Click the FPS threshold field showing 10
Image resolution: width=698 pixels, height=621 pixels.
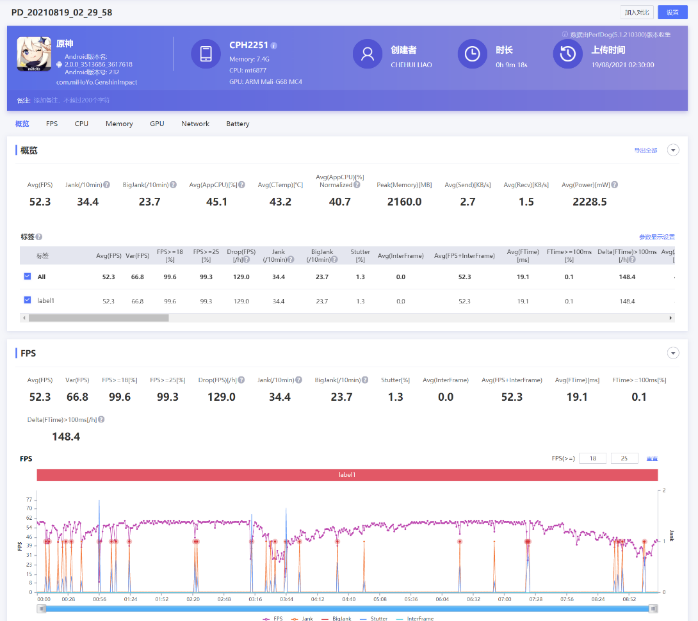(592, 458)
